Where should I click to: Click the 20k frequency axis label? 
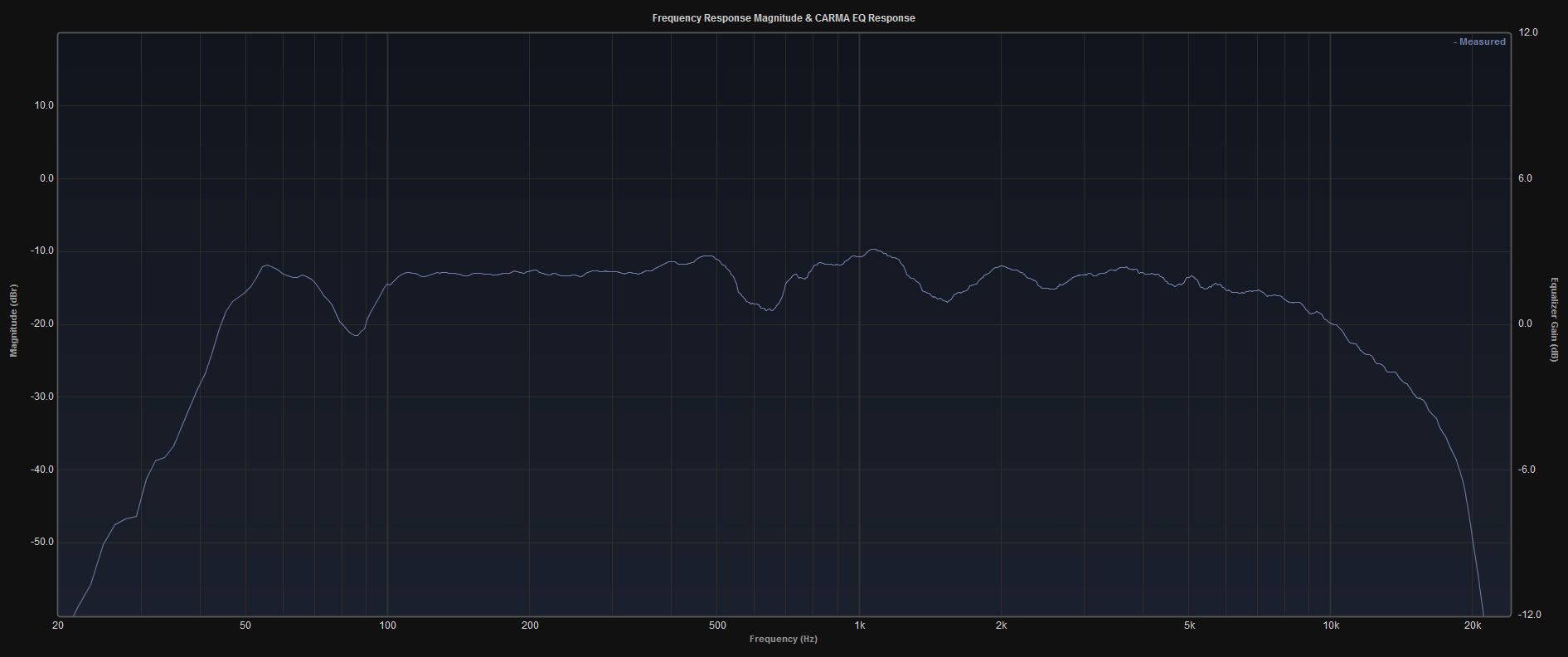1473,625
